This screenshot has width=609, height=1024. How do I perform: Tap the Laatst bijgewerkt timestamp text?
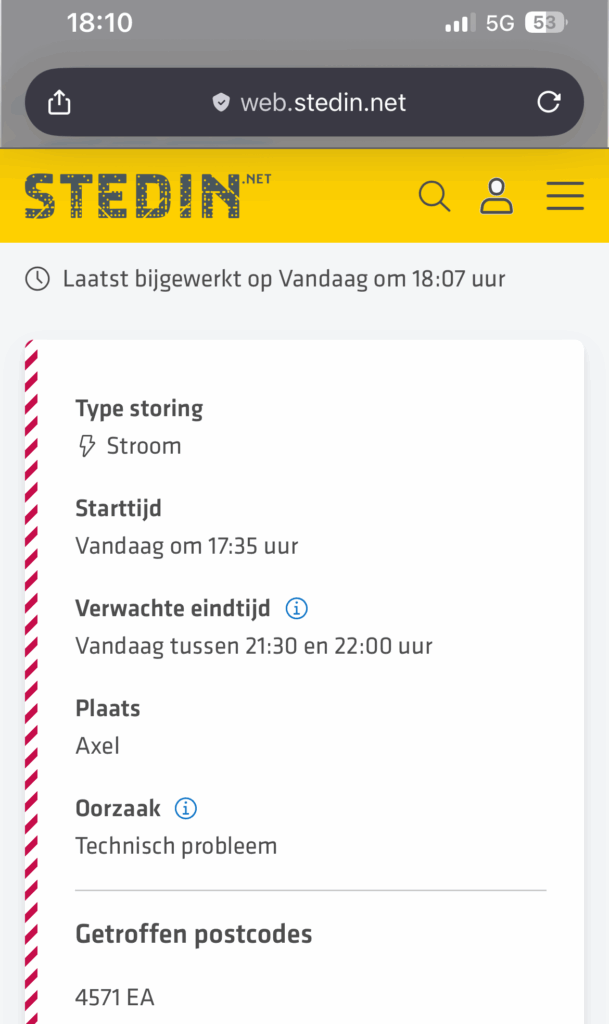click(284, 279)
